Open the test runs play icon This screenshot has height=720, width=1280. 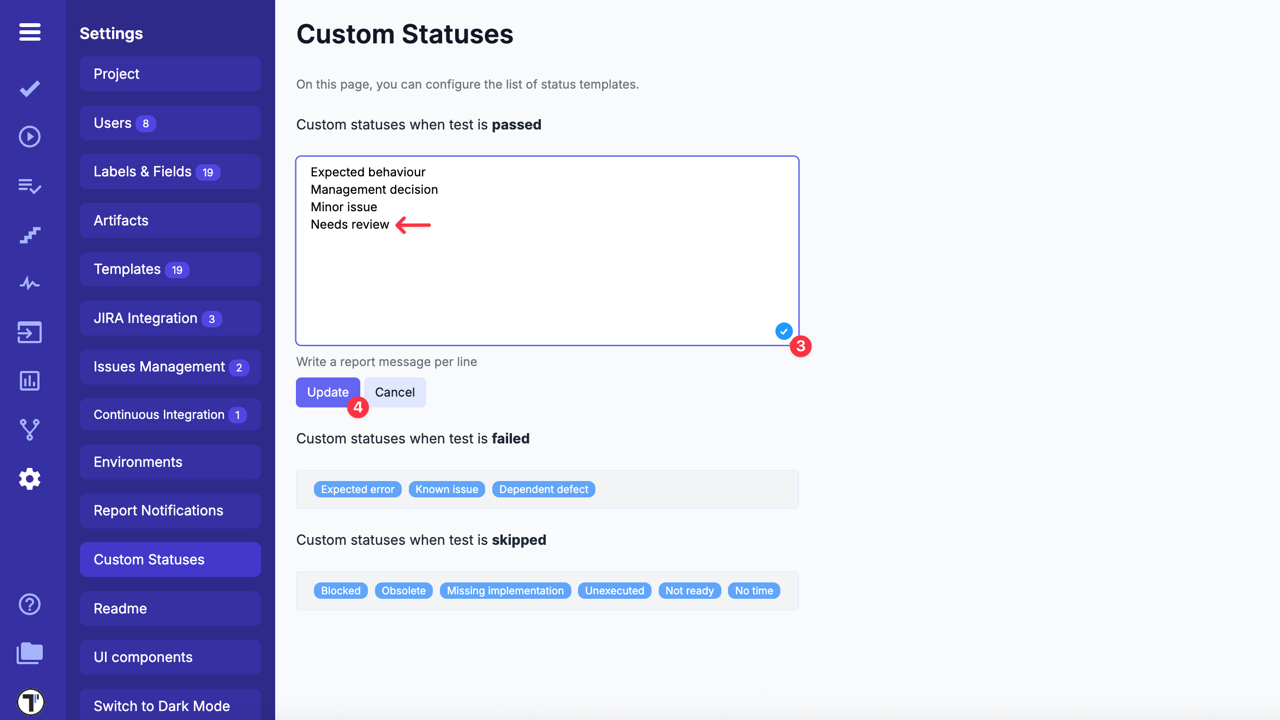(29, 136)
